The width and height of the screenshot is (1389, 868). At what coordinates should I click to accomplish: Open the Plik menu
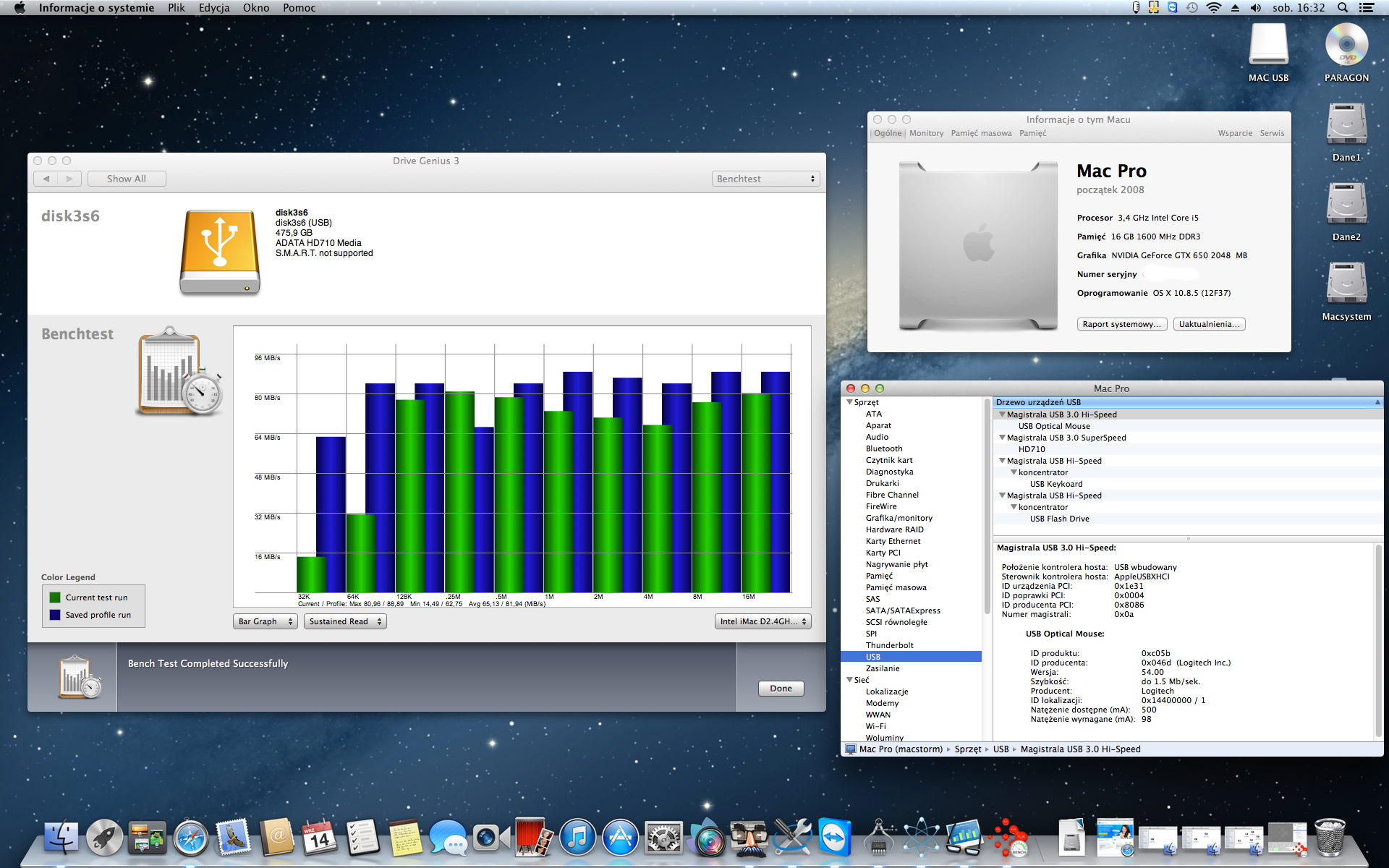[x=177, y=8]
